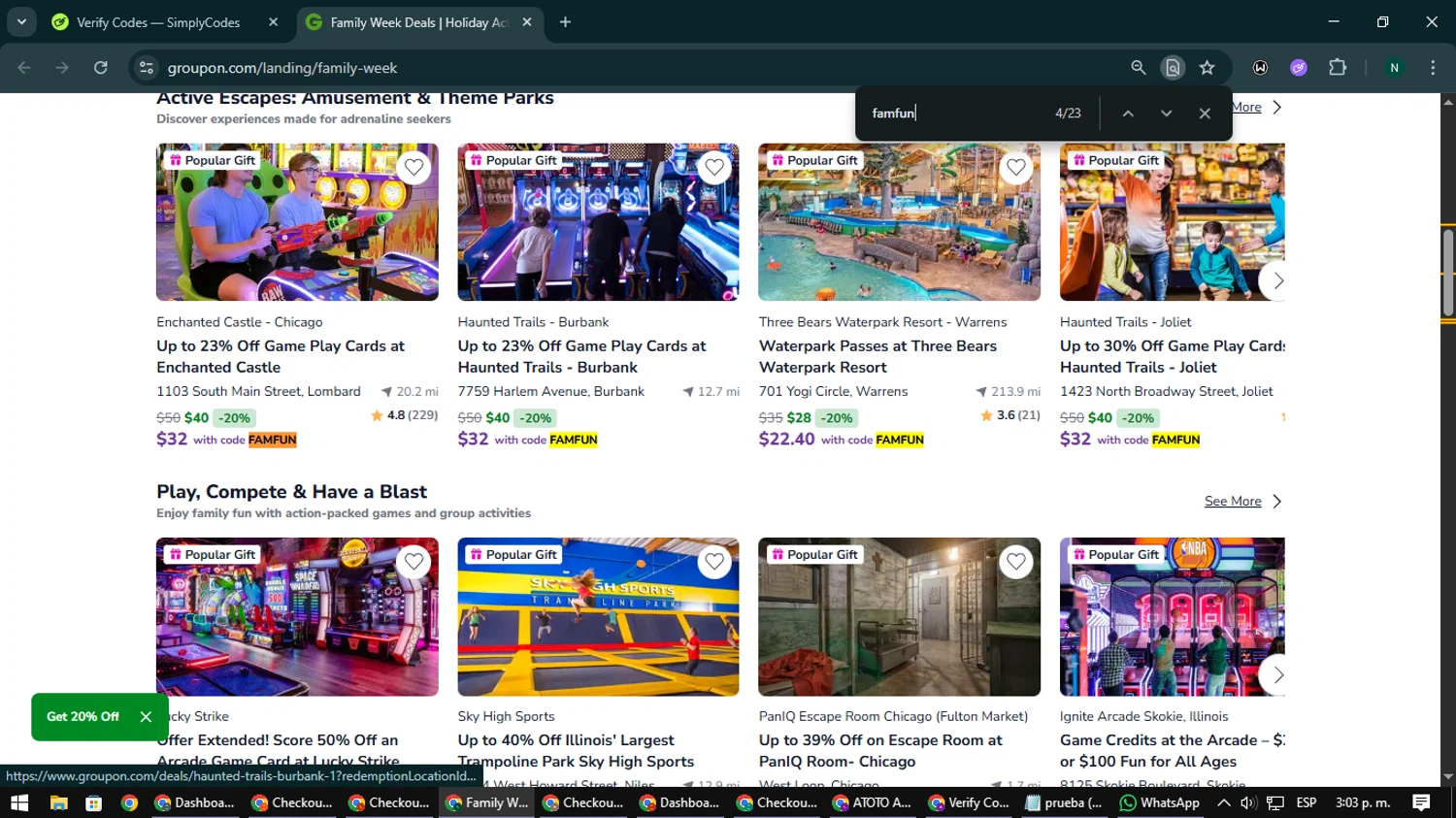The width and height of the screenshot is (1456, 818).
Task: Favorite the Enchanted Castle deal
Action: tap(414, 168)
